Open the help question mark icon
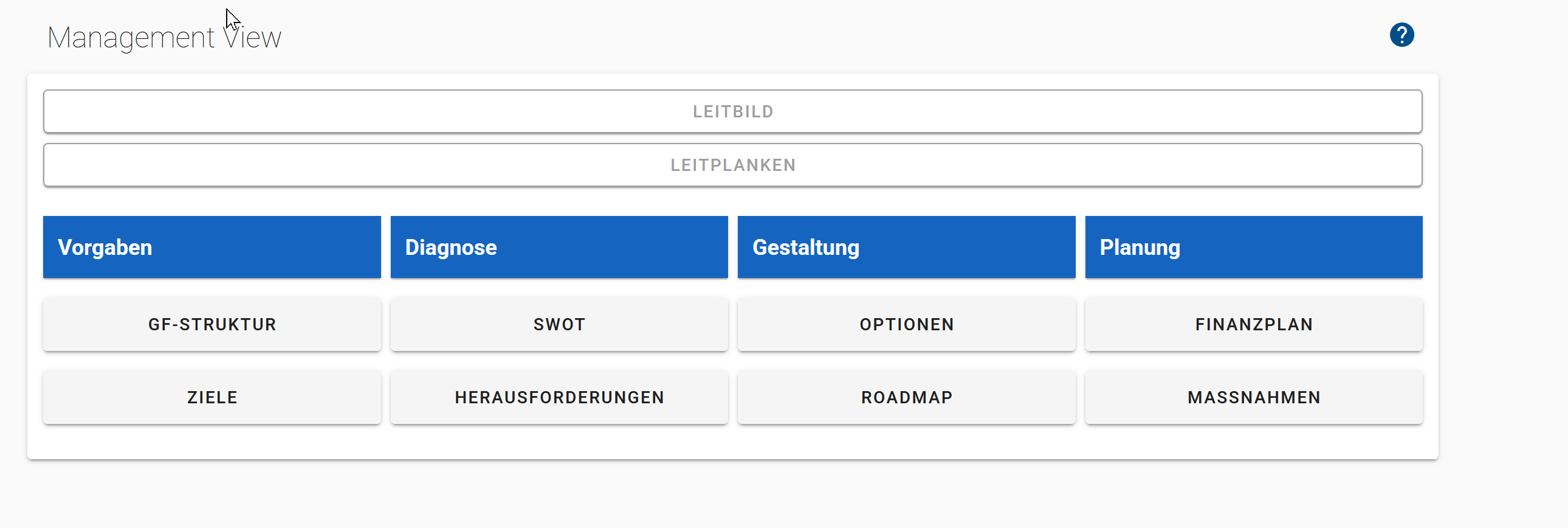 tap(1401, 35)
